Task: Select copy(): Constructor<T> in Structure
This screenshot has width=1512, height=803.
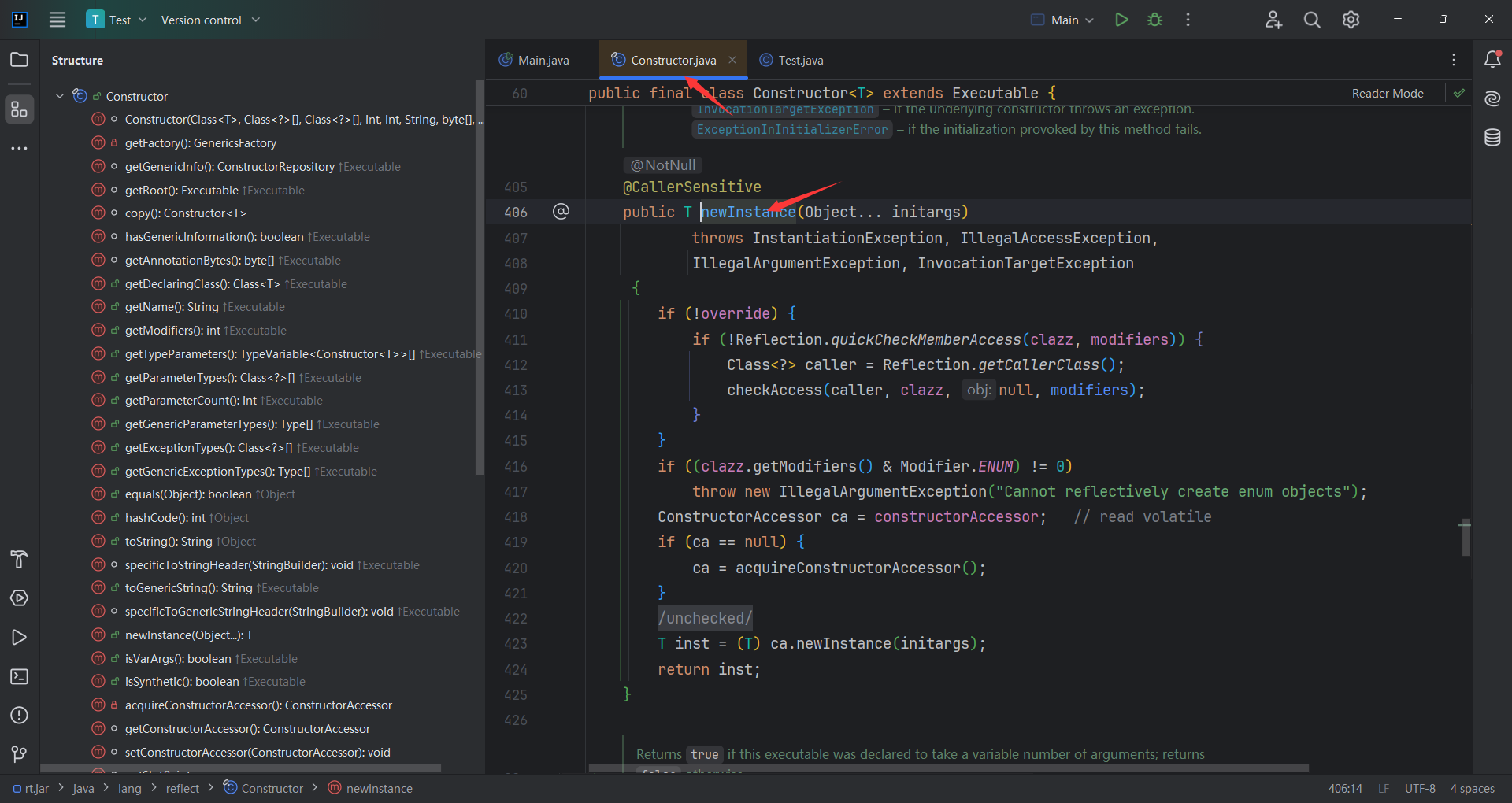Action: (x=186, y=213)
